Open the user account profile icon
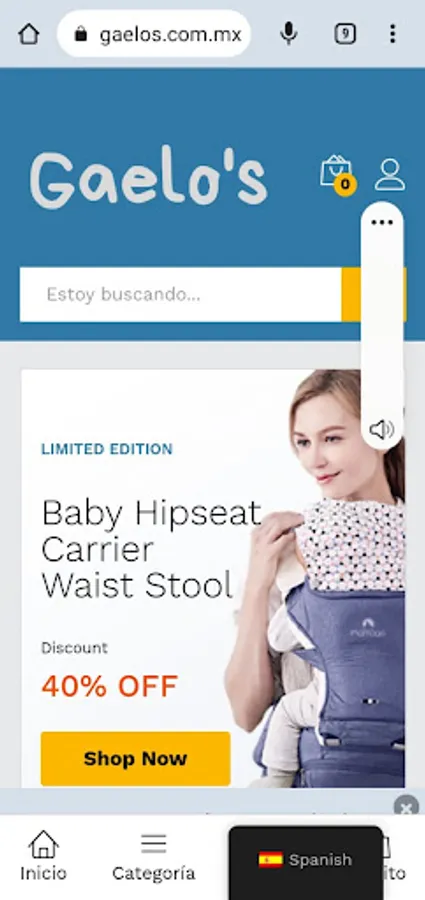Image resolution: width=425 pixels, height=900 pixels. (x=390, y=174)
